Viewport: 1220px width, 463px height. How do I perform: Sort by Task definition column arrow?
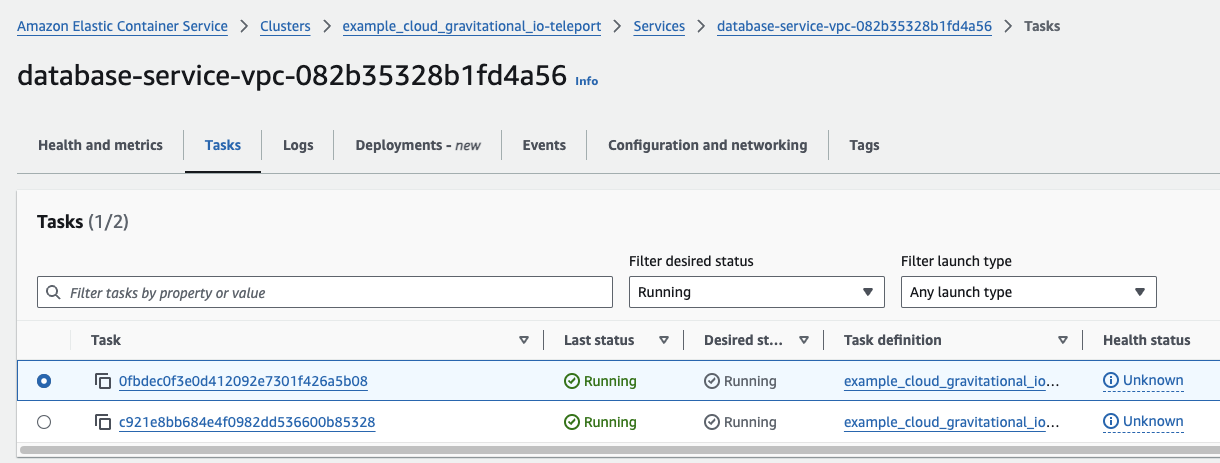pyautogui.click(x=1063, y=340)
